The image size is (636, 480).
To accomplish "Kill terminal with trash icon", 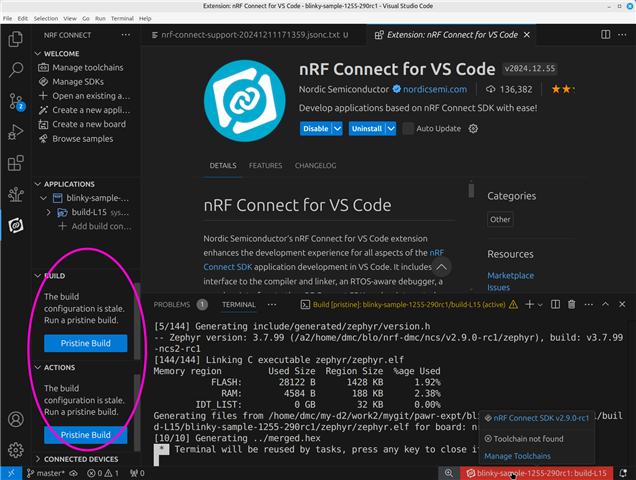I will coord(572,304).
